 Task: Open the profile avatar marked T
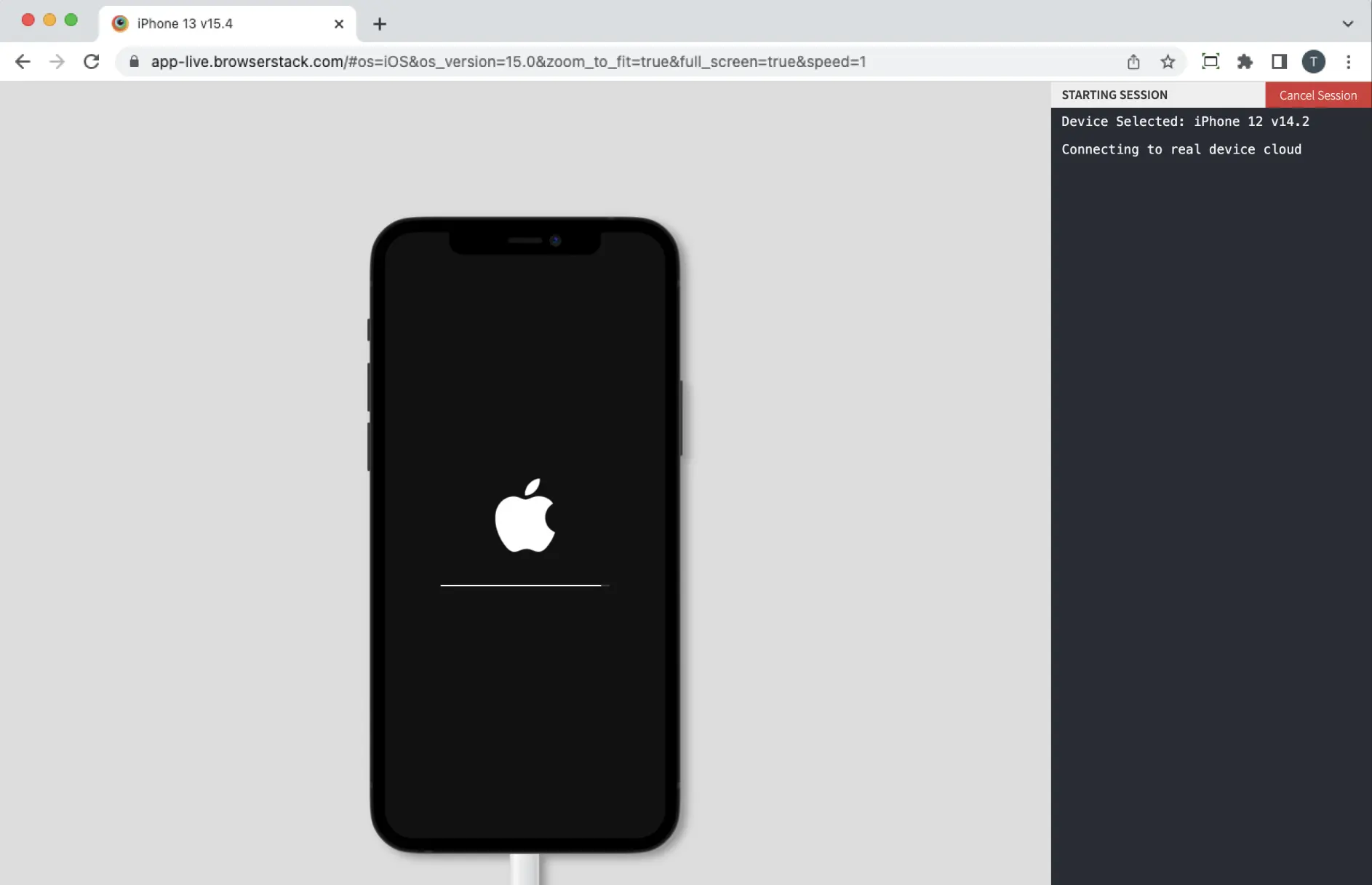tap(1314, 62)
